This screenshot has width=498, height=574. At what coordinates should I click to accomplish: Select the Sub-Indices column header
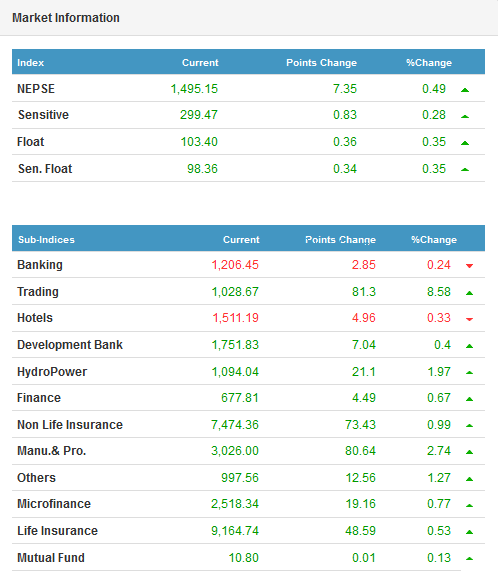[46, 239]
